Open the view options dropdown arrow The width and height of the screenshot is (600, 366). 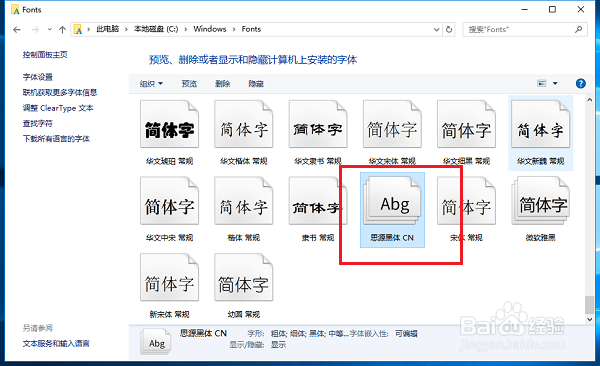click(x=555, y=83)
